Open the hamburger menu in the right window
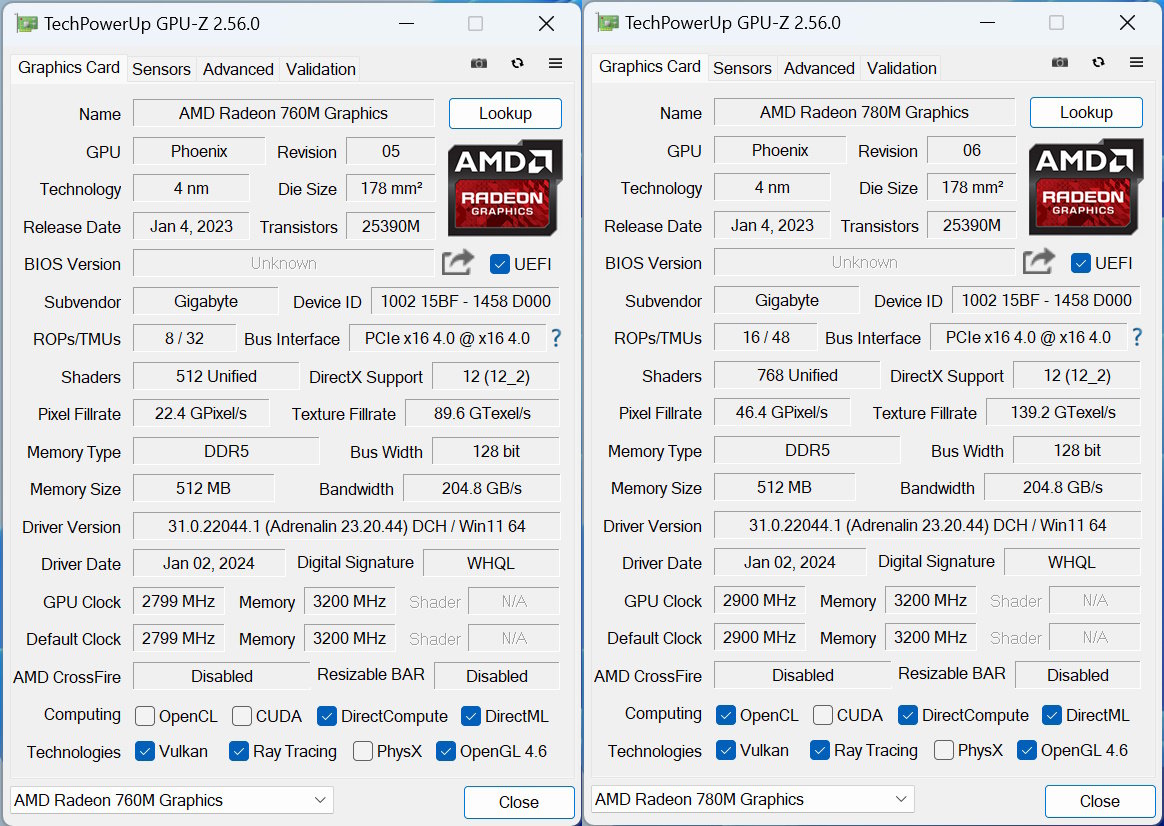 (x=1136, y=62)
